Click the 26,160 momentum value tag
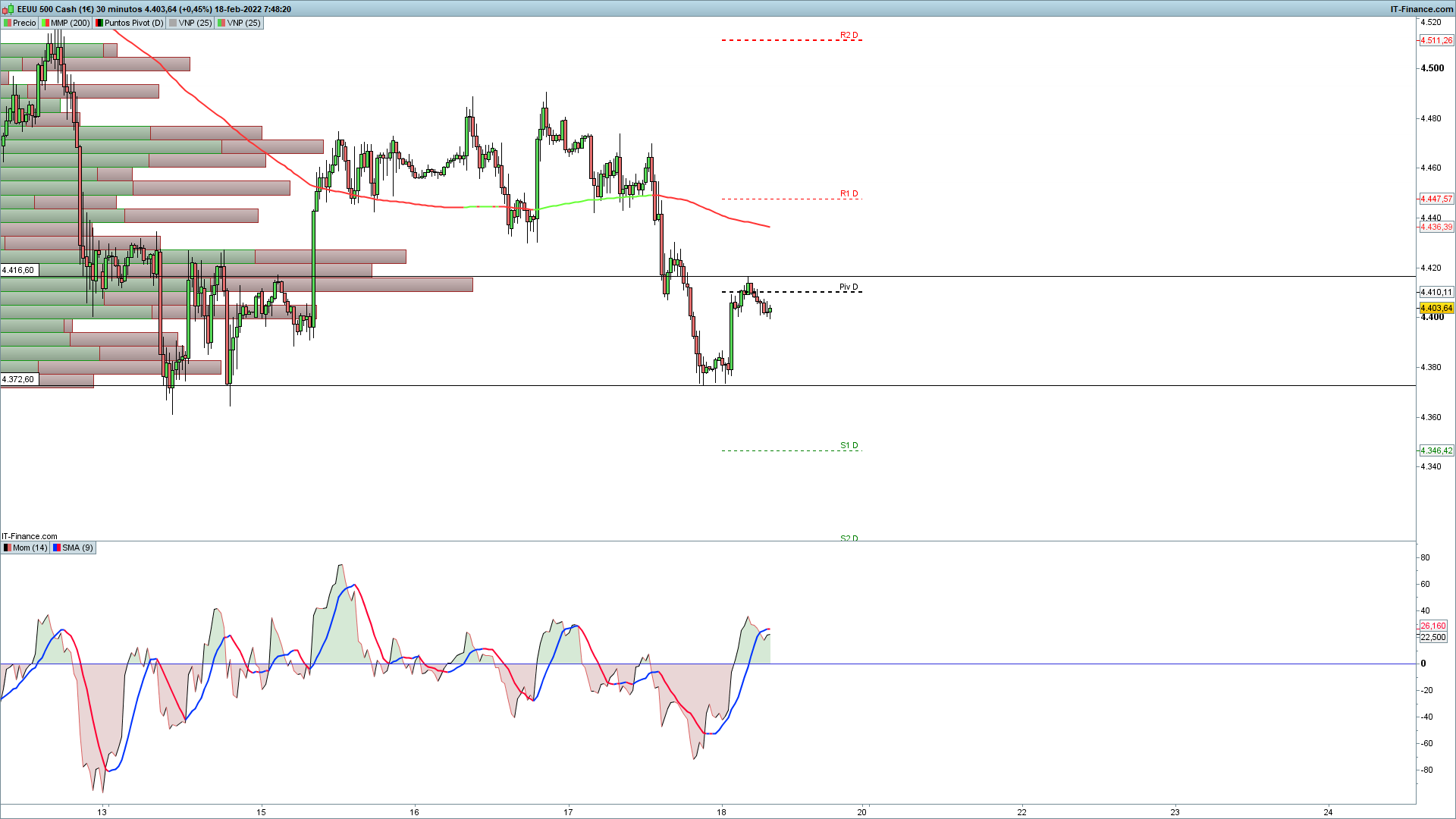This screenshot has height=819, width=1456. (x=1433, y=626)
